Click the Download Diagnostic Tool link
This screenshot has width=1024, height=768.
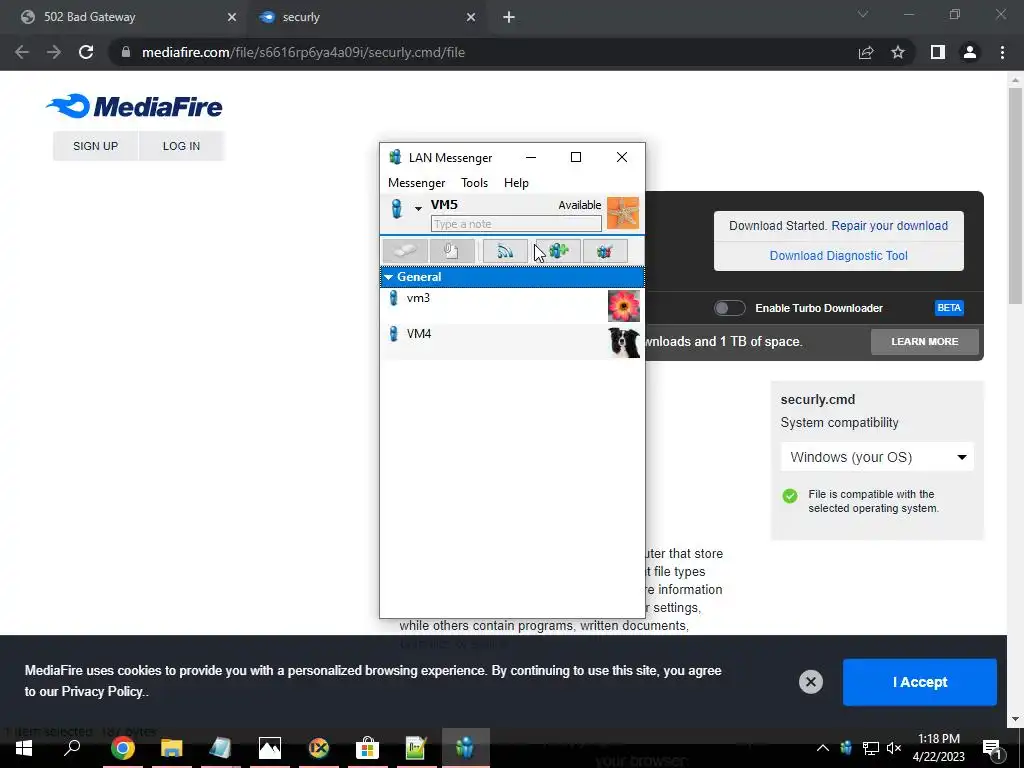pyautogui.click(x=839, y=256)
